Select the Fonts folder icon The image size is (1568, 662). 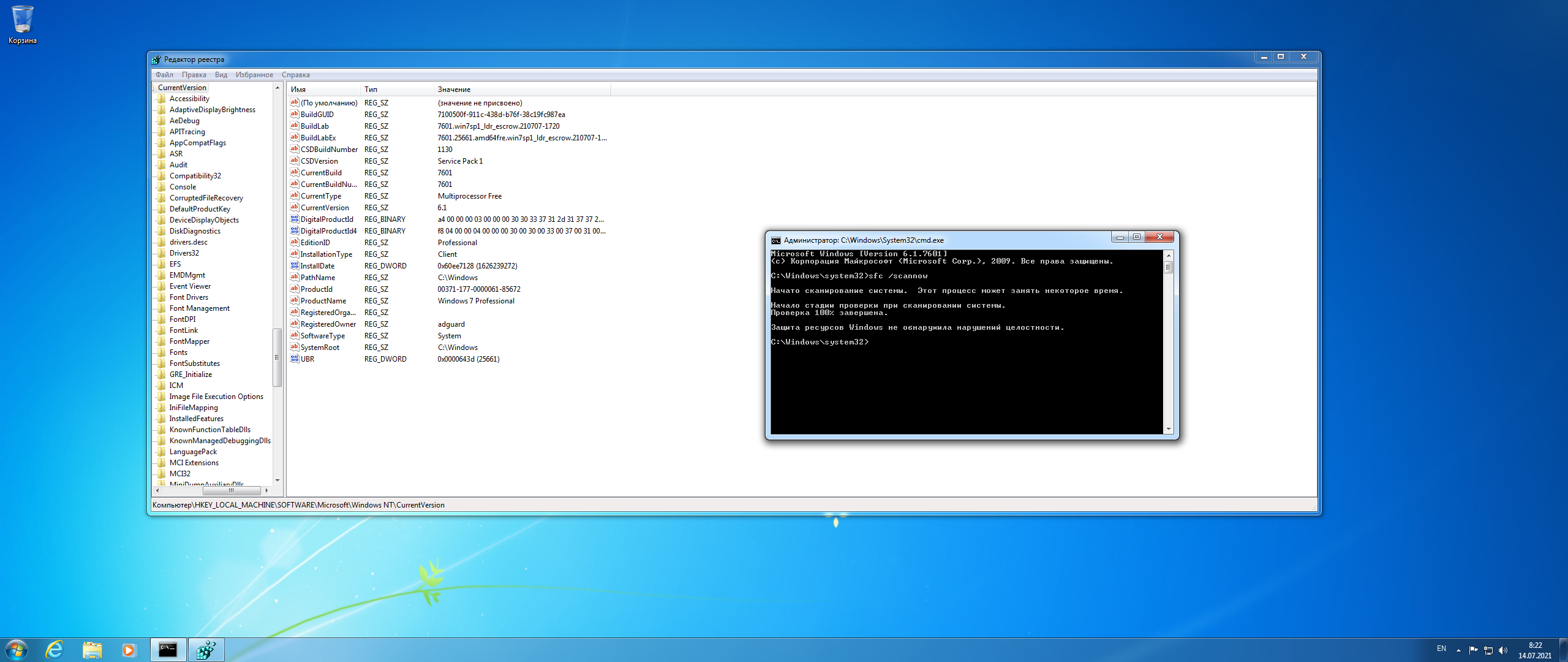pos(162,352)
